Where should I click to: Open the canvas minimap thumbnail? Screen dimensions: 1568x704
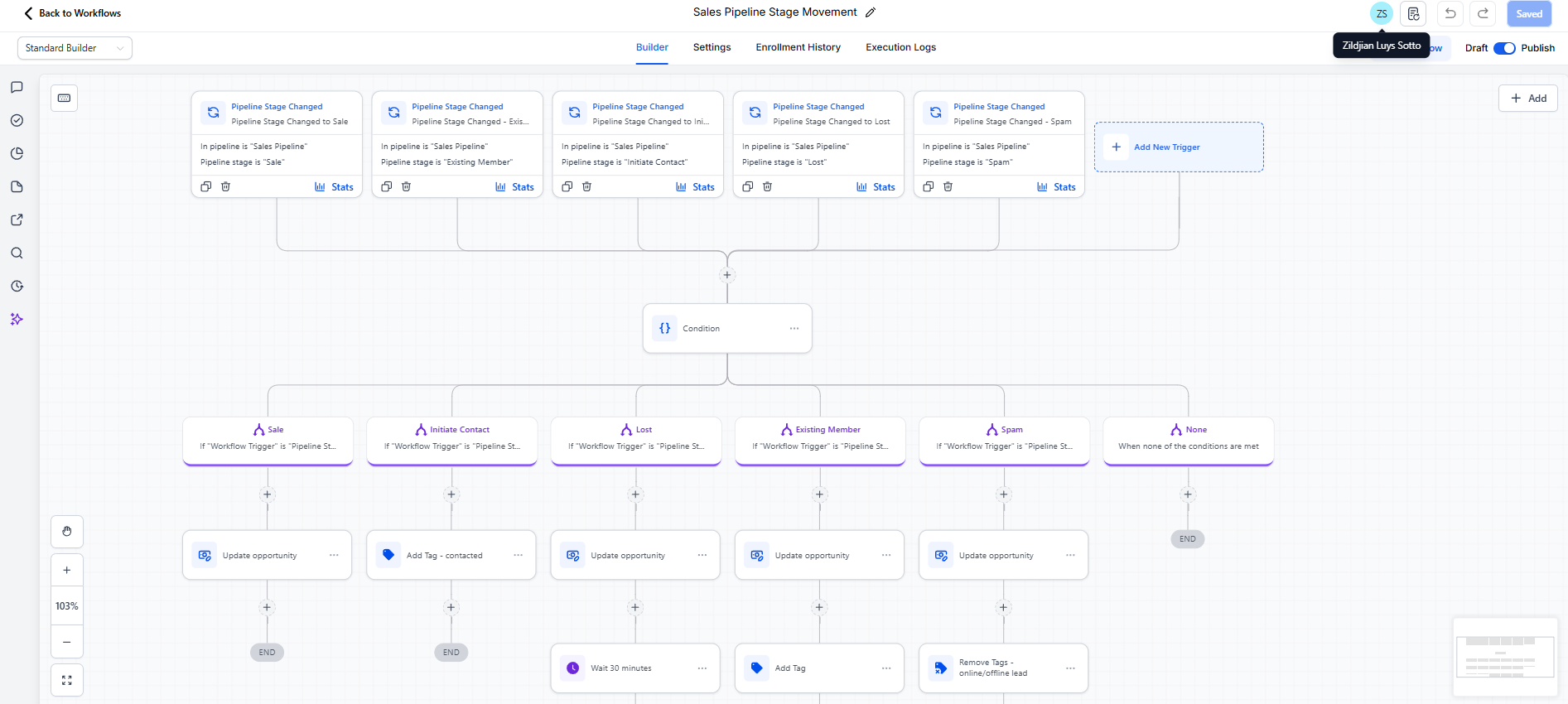click(x=1505, y=657)
